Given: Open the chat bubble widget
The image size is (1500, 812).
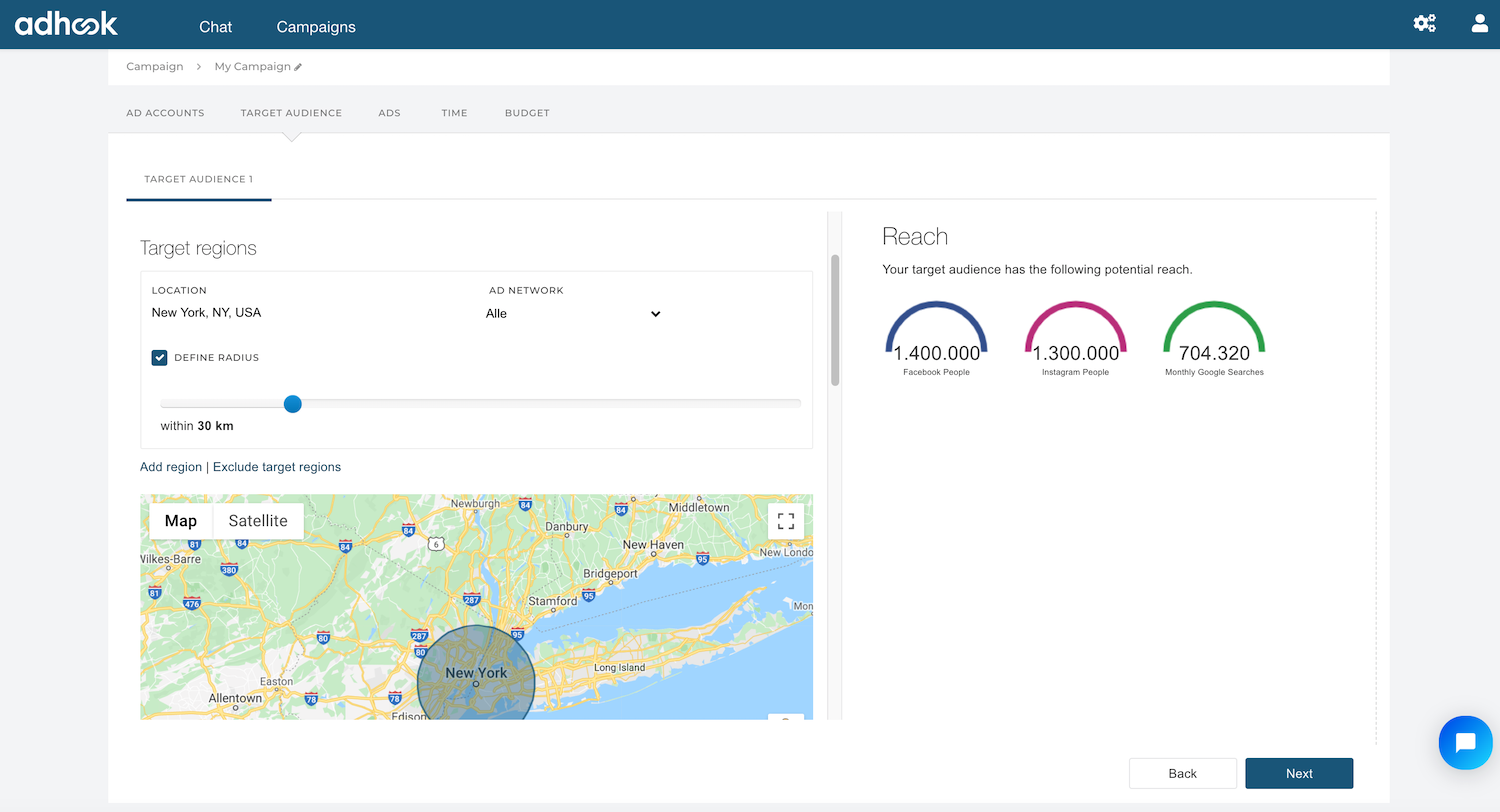Looking at the screenshot, I should click(x=1466, y=742).
